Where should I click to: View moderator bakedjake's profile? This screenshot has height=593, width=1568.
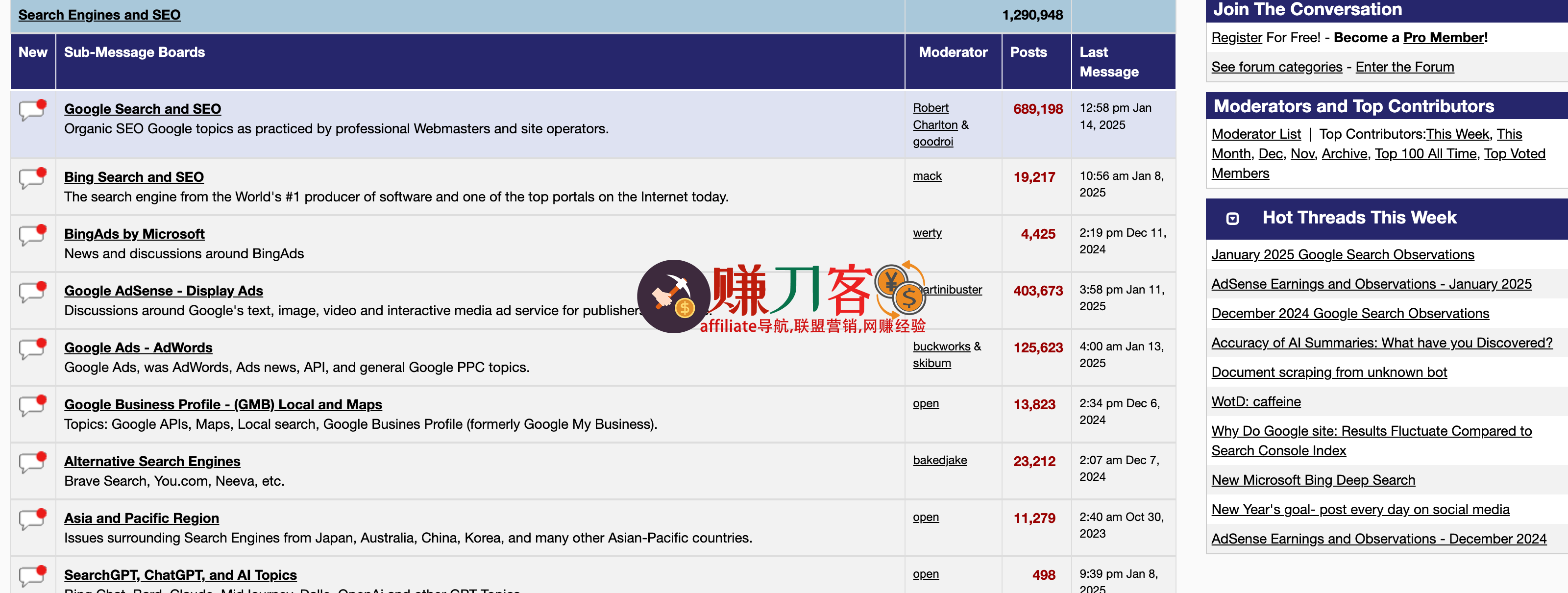[x=939, y=460]
